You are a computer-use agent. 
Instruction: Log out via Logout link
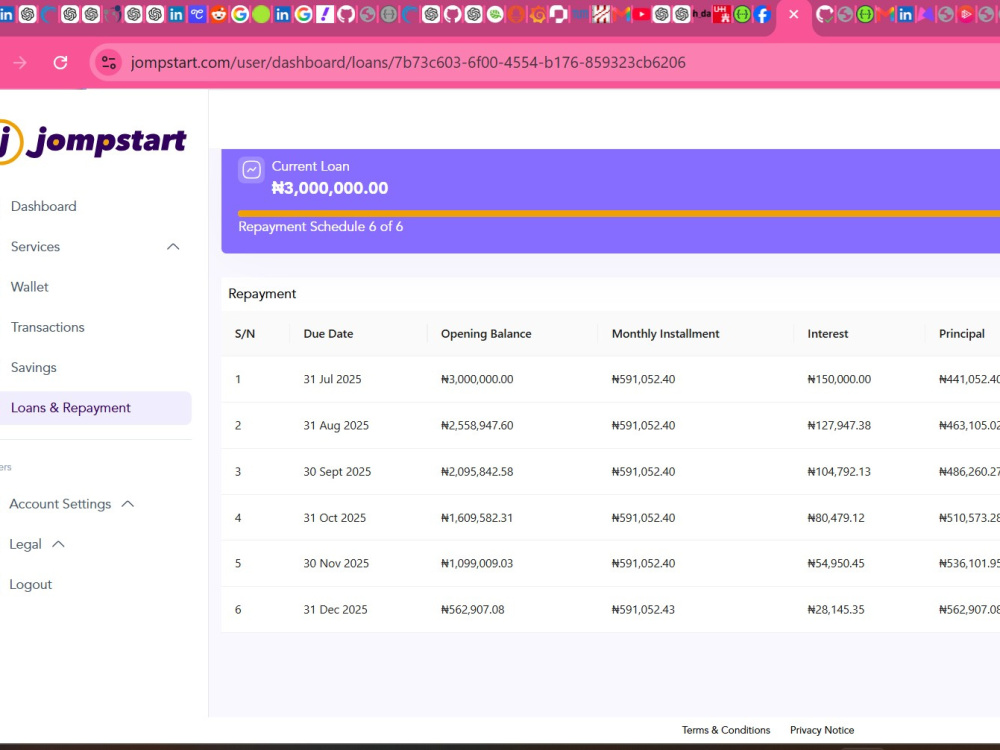tap(31, 585)
